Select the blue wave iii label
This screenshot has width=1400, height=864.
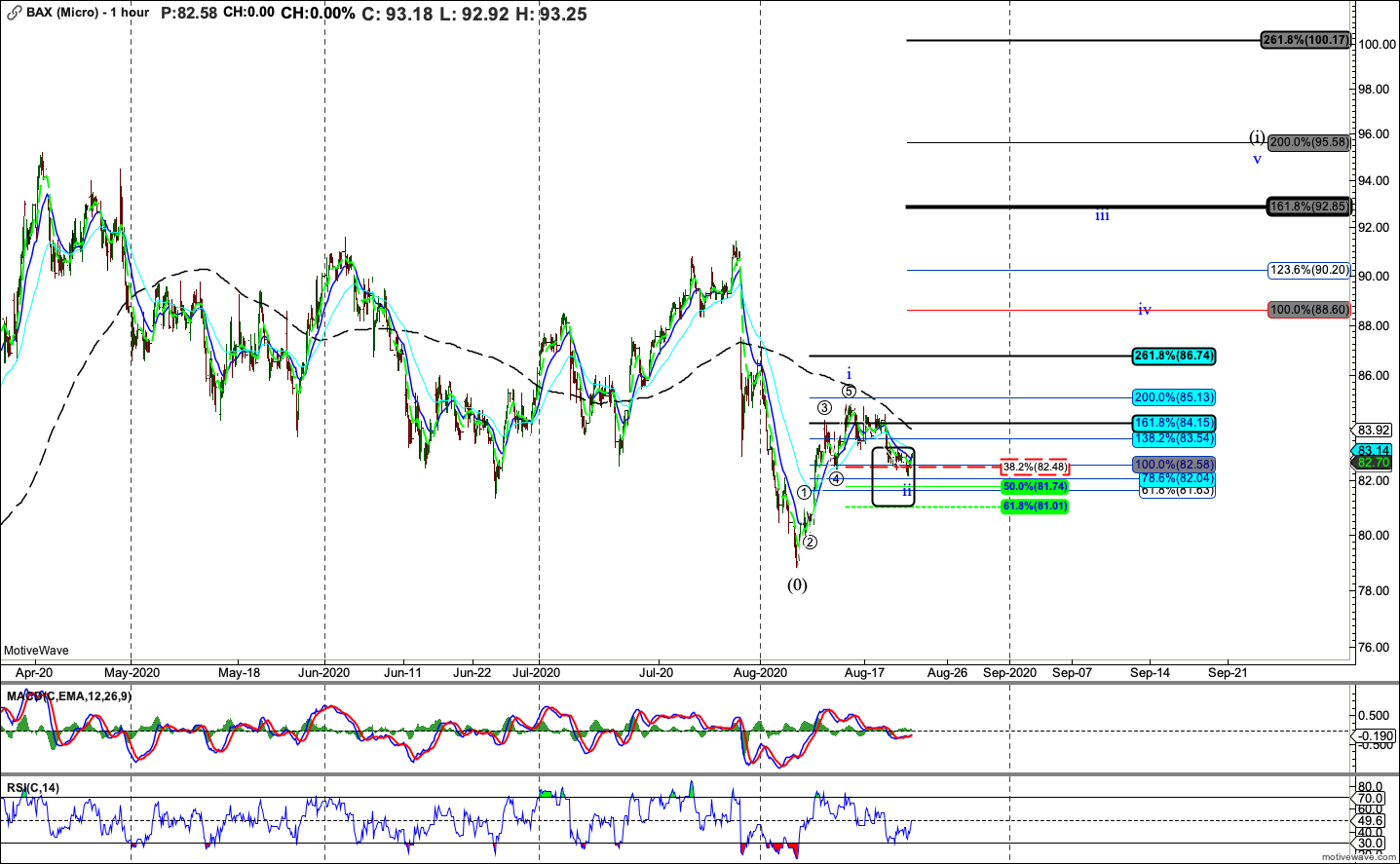(1102, 215)
